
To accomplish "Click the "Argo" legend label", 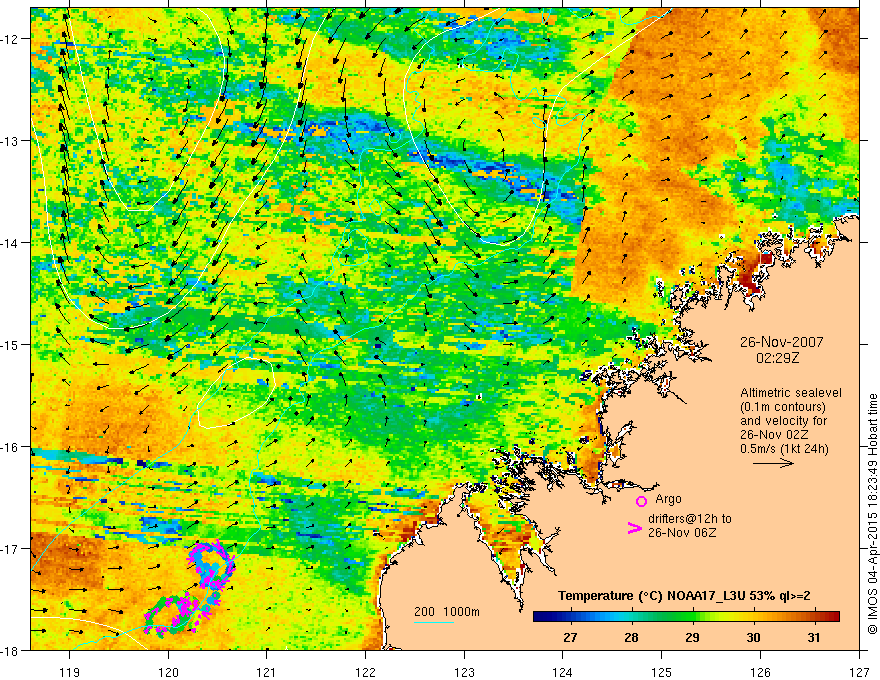I will click(668, 499).
